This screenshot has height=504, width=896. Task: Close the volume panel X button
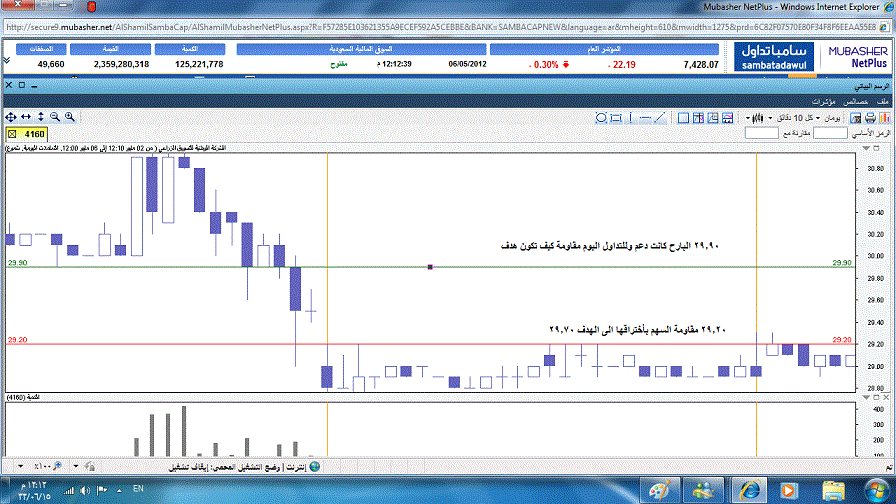click(886, 397)
